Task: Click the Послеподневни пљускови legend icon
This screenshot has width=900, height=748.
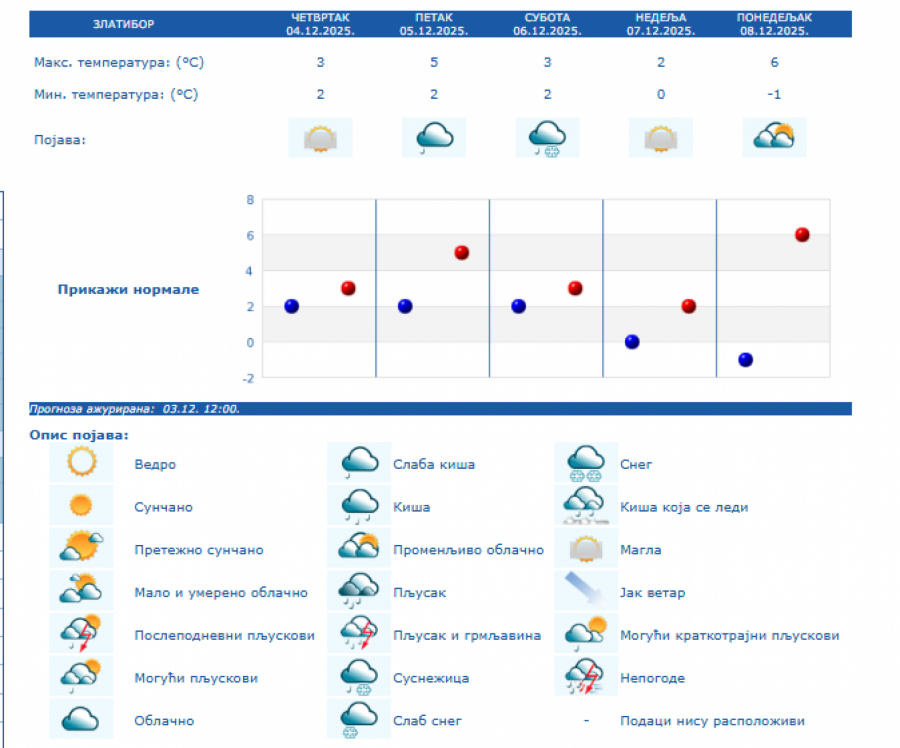Action: (81, 635)
